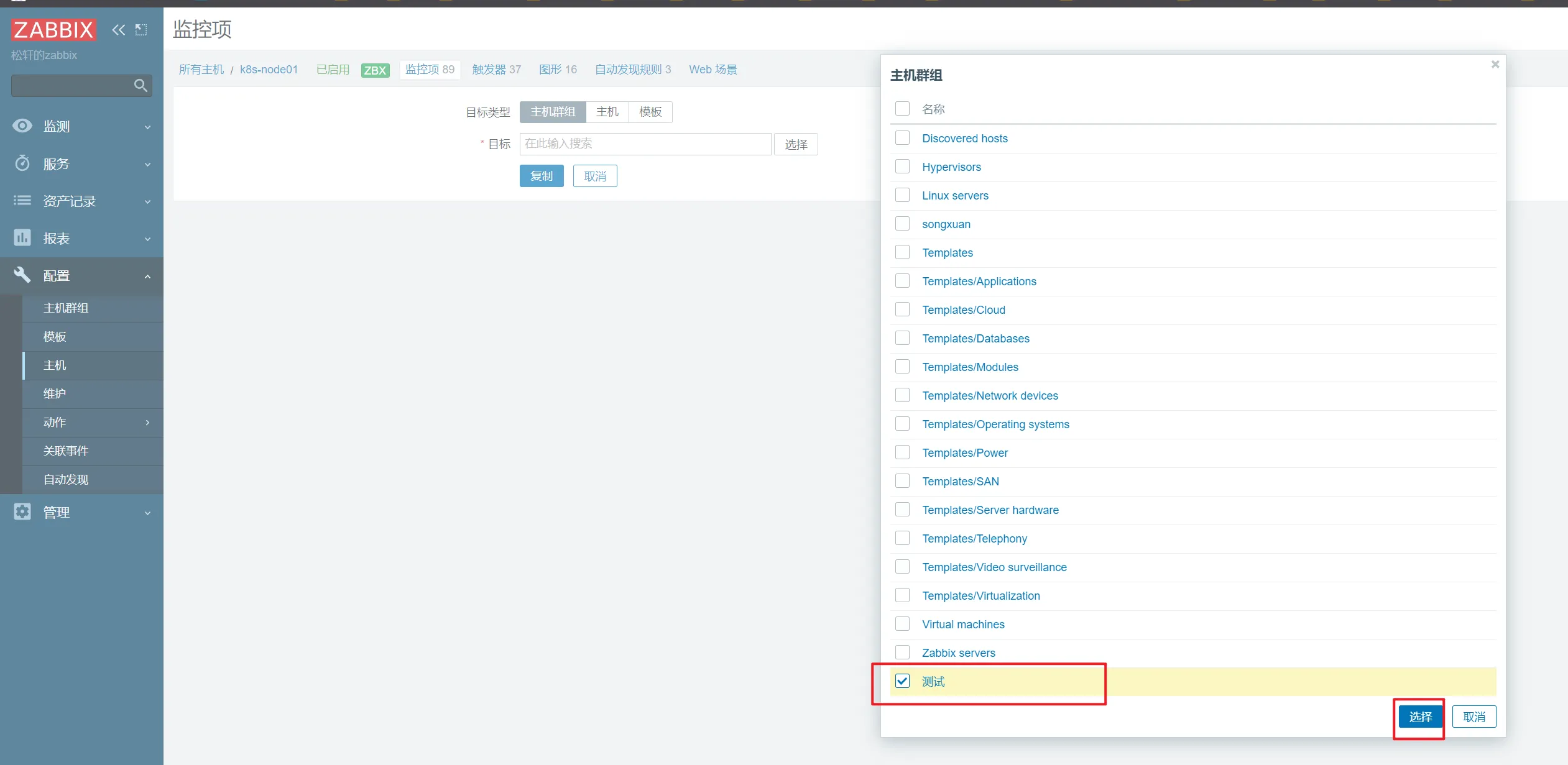
Task: Click the sidebar hide/kiosk icon
Action: click(x=141, y=29)
